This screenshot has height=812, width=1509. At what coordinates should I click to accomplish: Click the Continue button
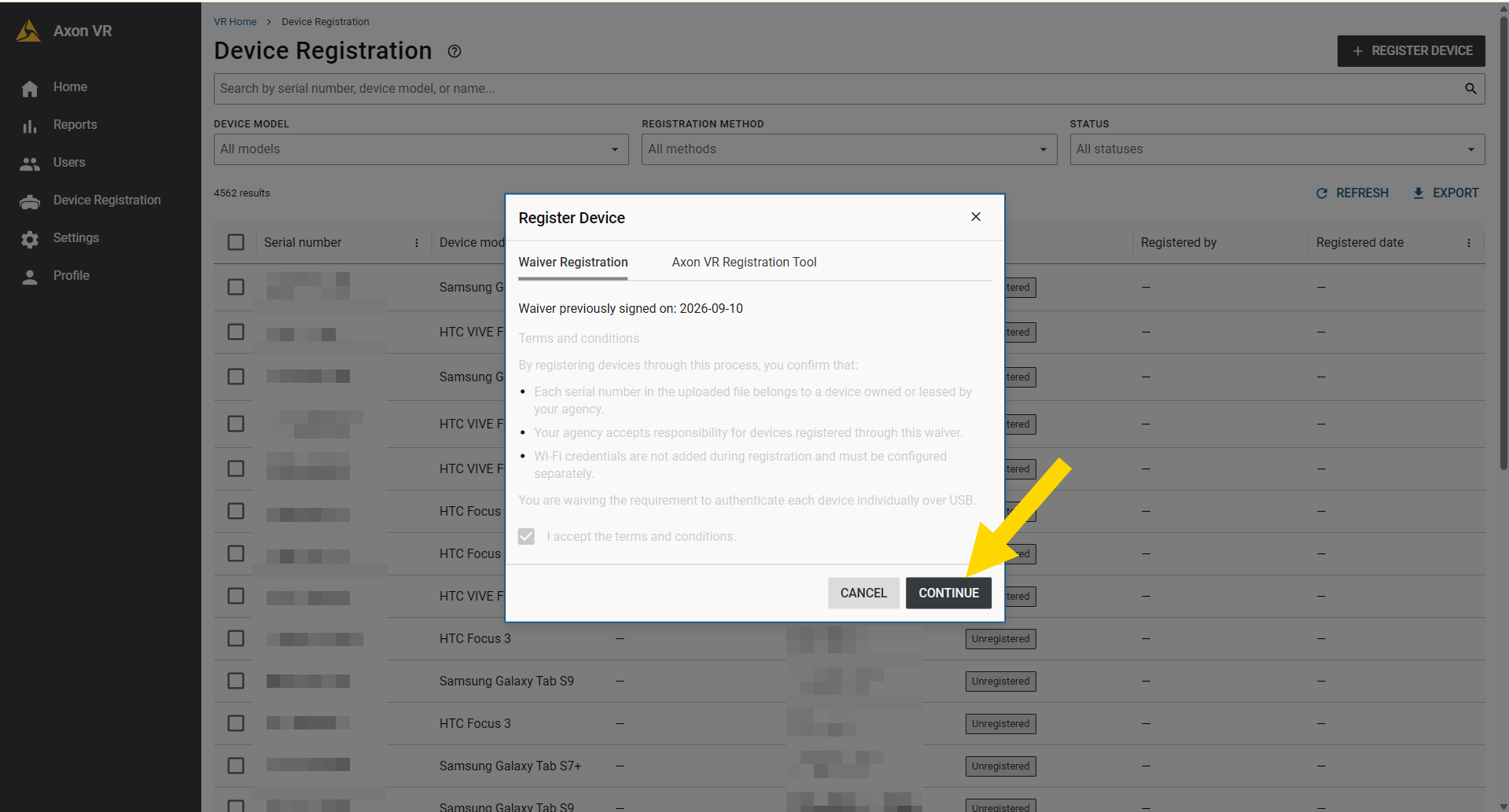pos(949,593)
